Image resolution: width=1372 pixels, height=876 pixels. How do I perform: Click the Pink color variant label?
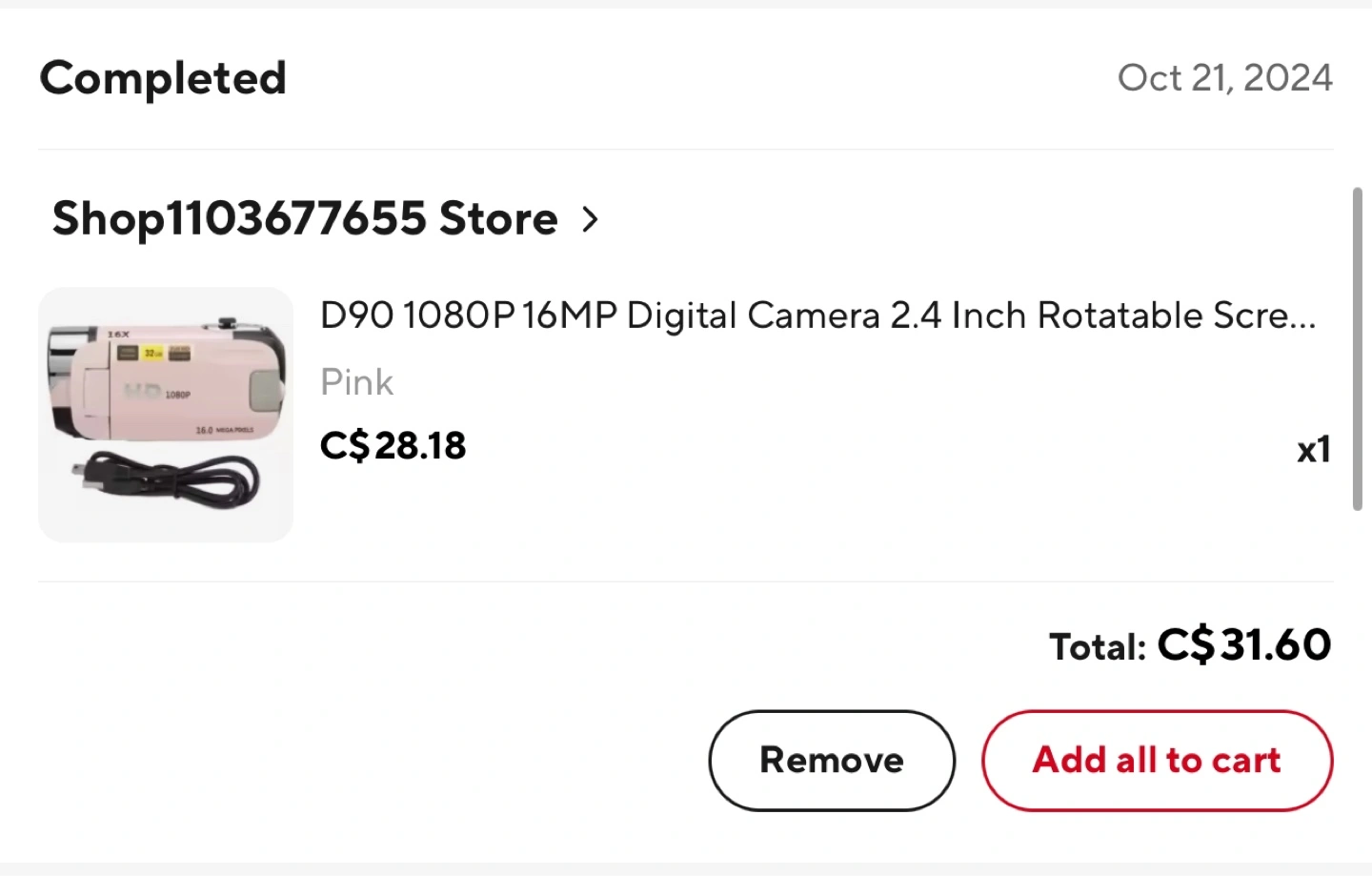(356, 382)
